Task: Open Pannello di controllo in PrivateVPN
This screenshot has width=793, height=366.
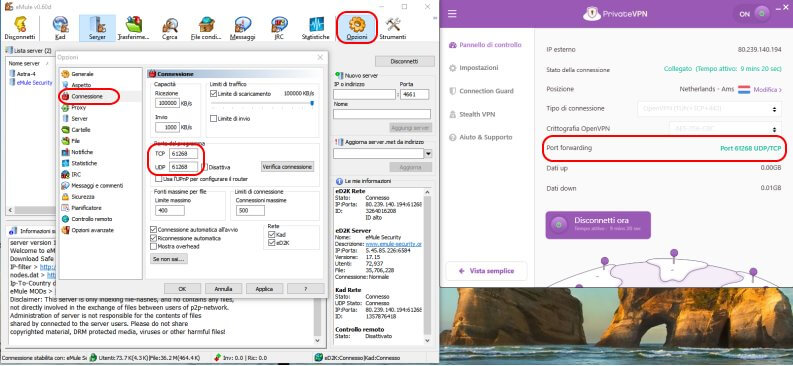Action: click(x=485, y=44)
